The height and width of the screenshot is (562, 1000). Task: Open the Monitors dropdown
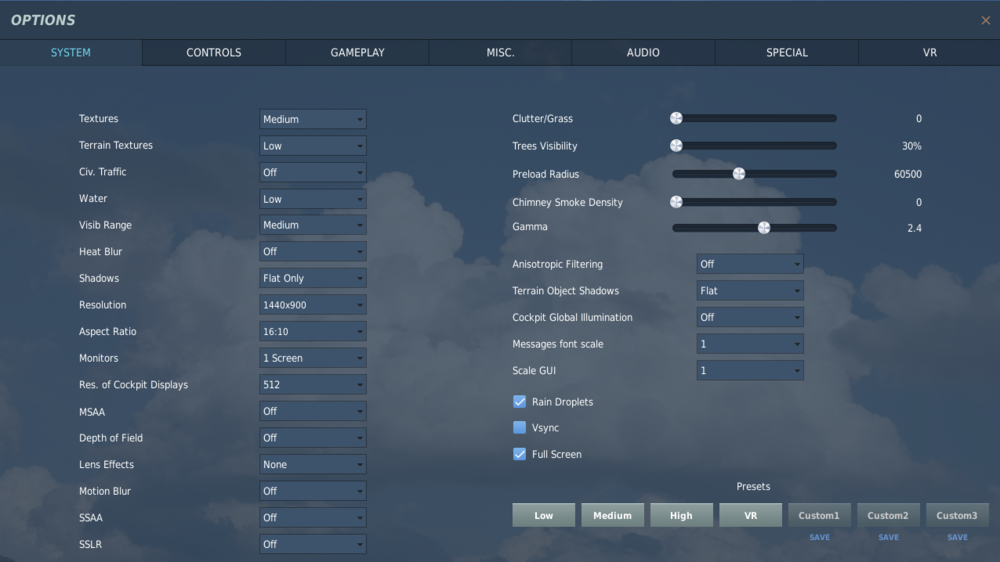pyautogui.click(x=312, y=358)
